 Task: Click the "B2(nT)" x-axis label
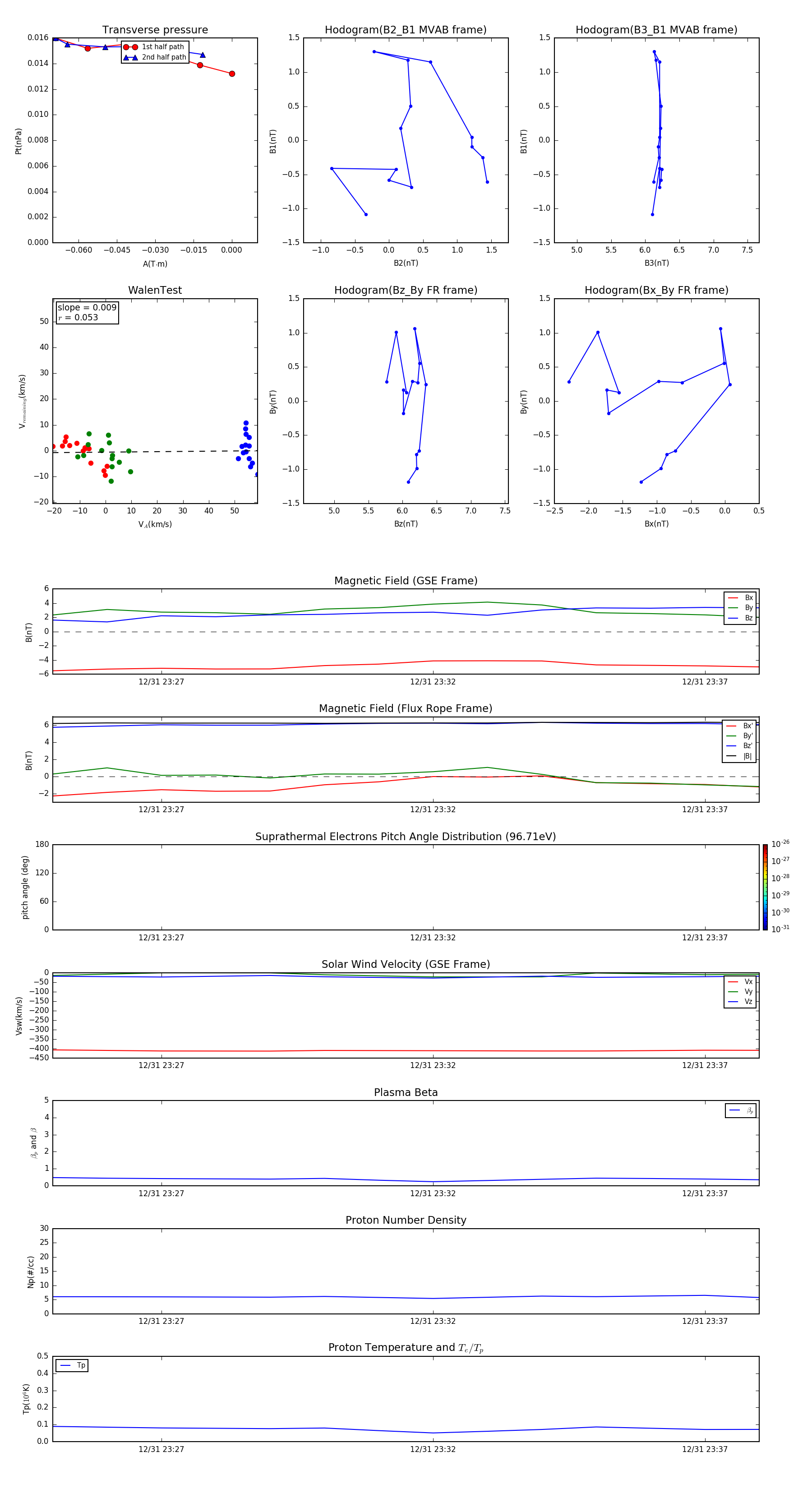pyautogui.click(x=406, y=263)
